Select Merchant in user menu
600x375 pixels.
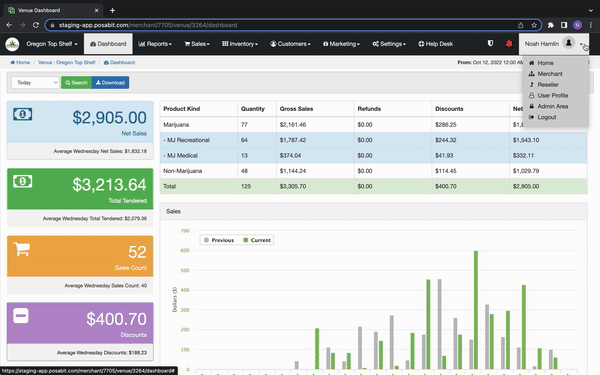549,73
